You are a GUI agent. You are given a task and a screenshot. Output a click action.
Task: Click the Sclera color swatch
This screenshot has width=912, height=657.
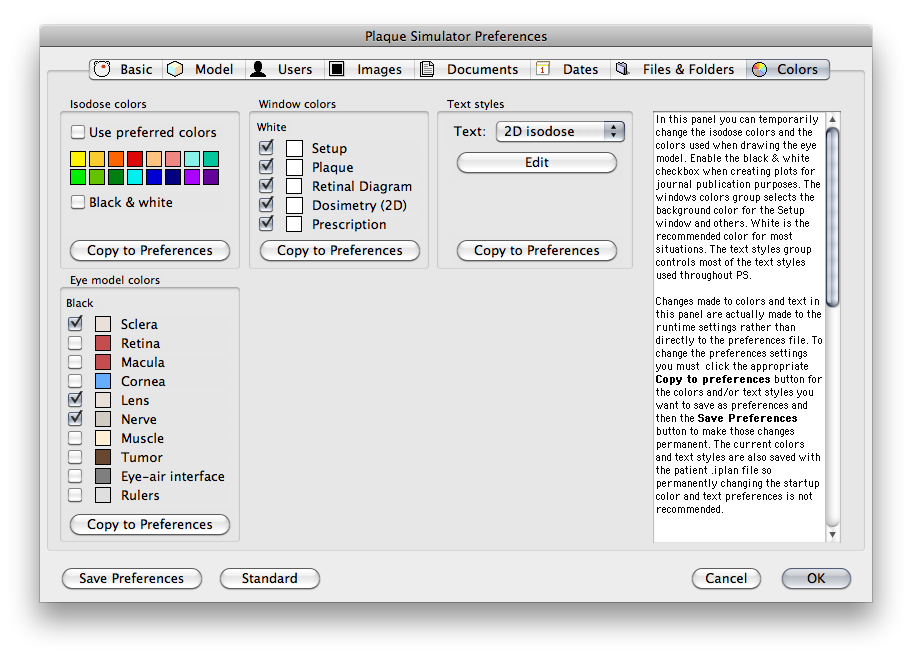[103, 323]
